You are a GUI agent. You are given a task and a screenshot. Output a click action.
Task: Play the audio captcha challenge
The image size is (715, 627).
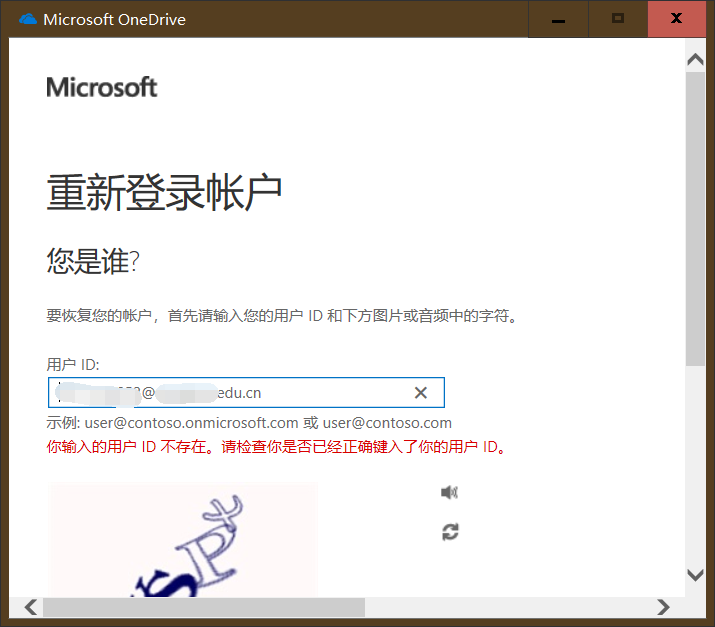click(x=449, y=492)
